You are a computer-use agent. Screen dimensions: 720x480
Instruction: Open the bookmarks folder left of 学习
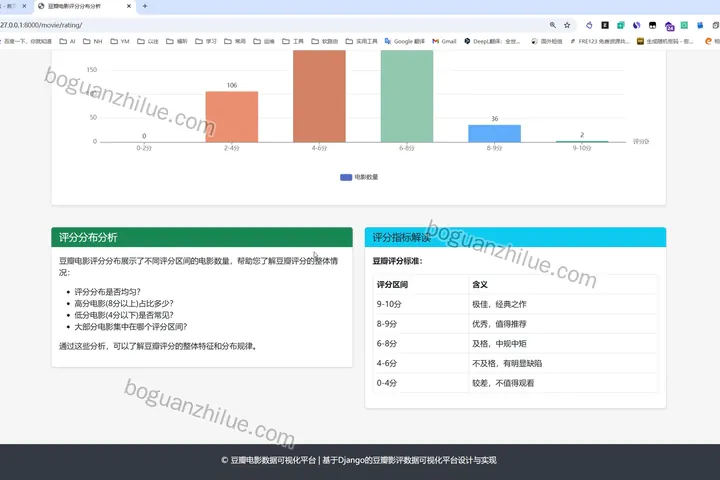(177, 41)
